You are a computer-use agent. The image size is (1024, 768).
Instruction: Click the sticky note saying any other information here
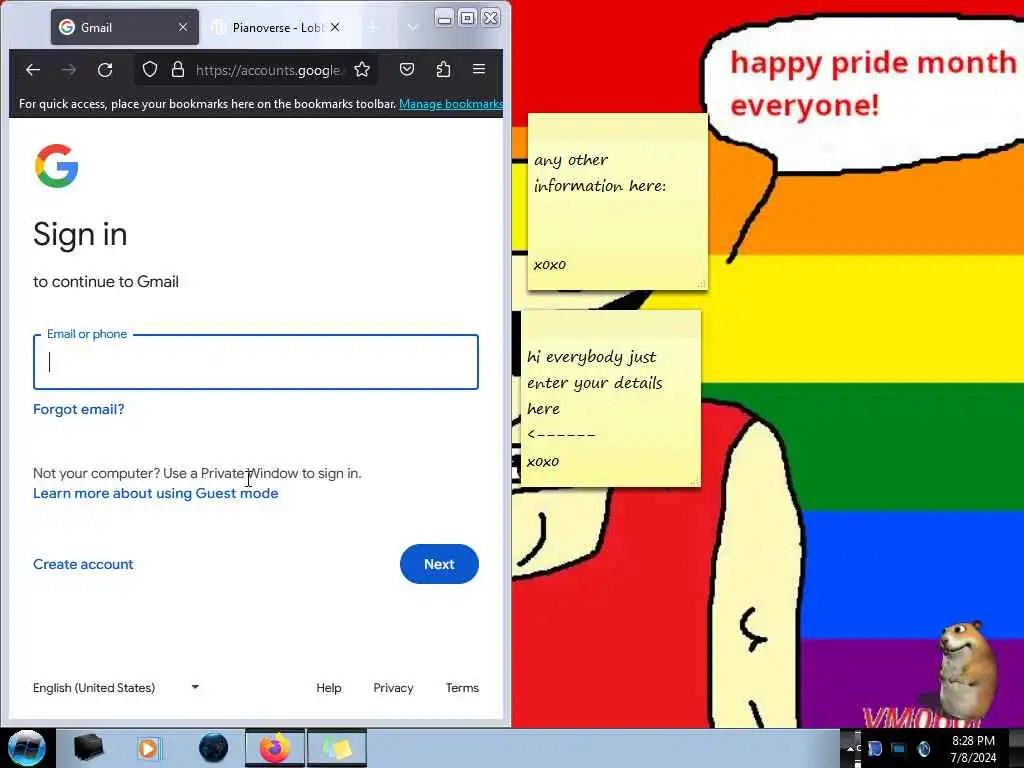coord(618,202)
